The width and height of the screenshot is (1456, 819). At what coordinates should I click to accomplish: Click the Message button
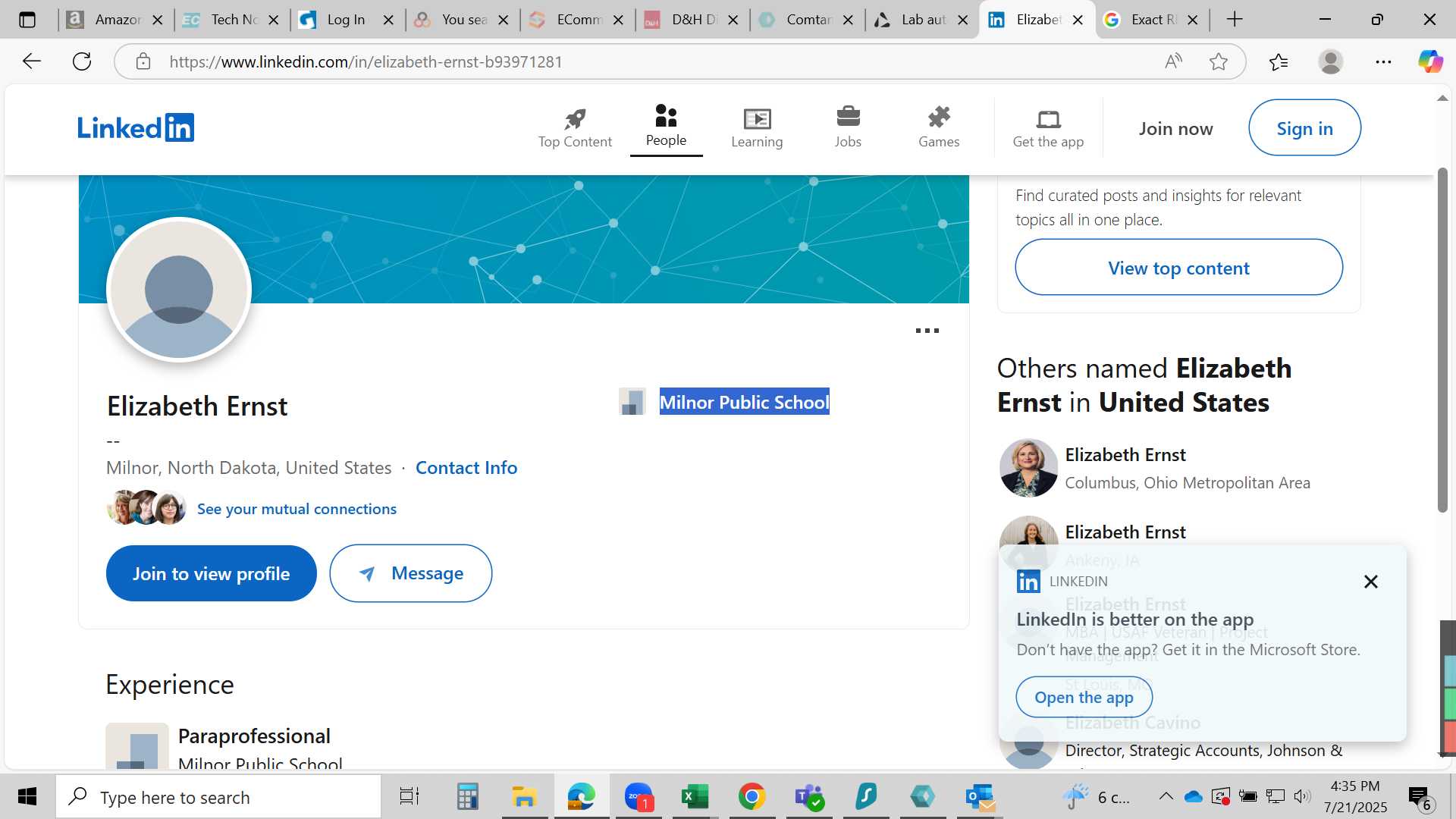[x=411, y=573]
